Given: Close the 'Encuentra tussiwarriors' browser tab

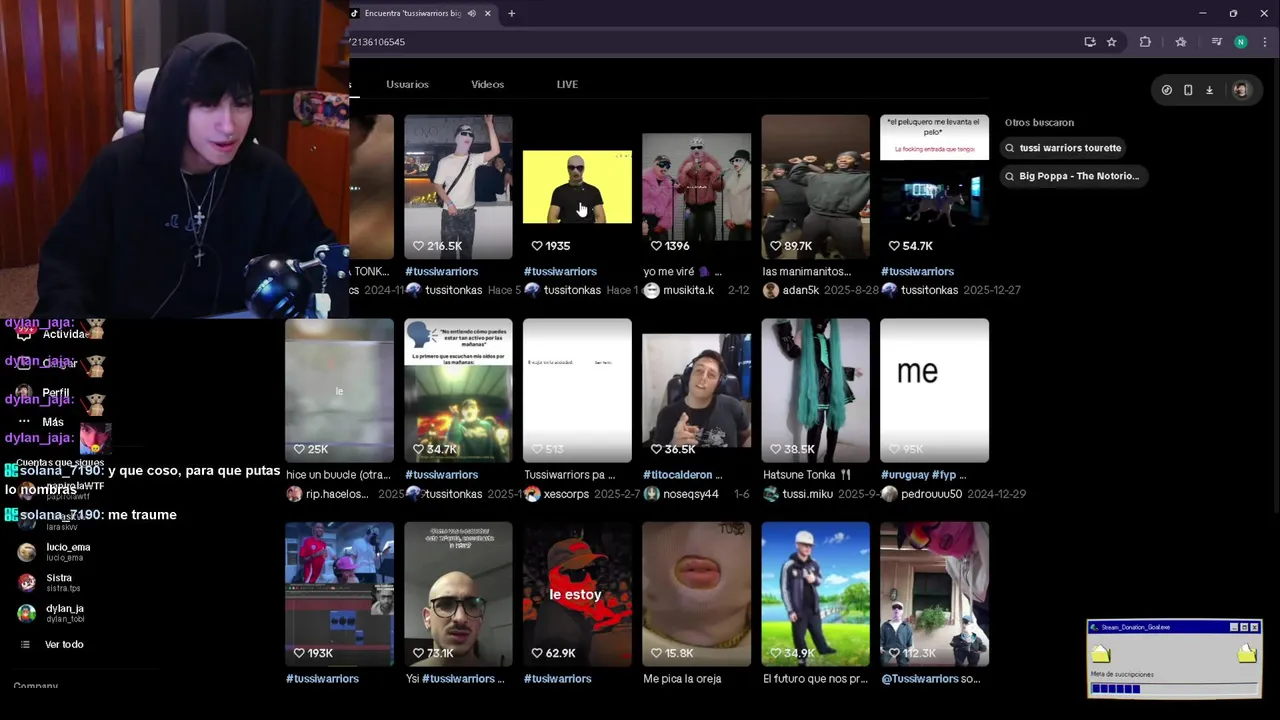Looking at the screenshot, I should pyautogui.click(x=488, y=14).
